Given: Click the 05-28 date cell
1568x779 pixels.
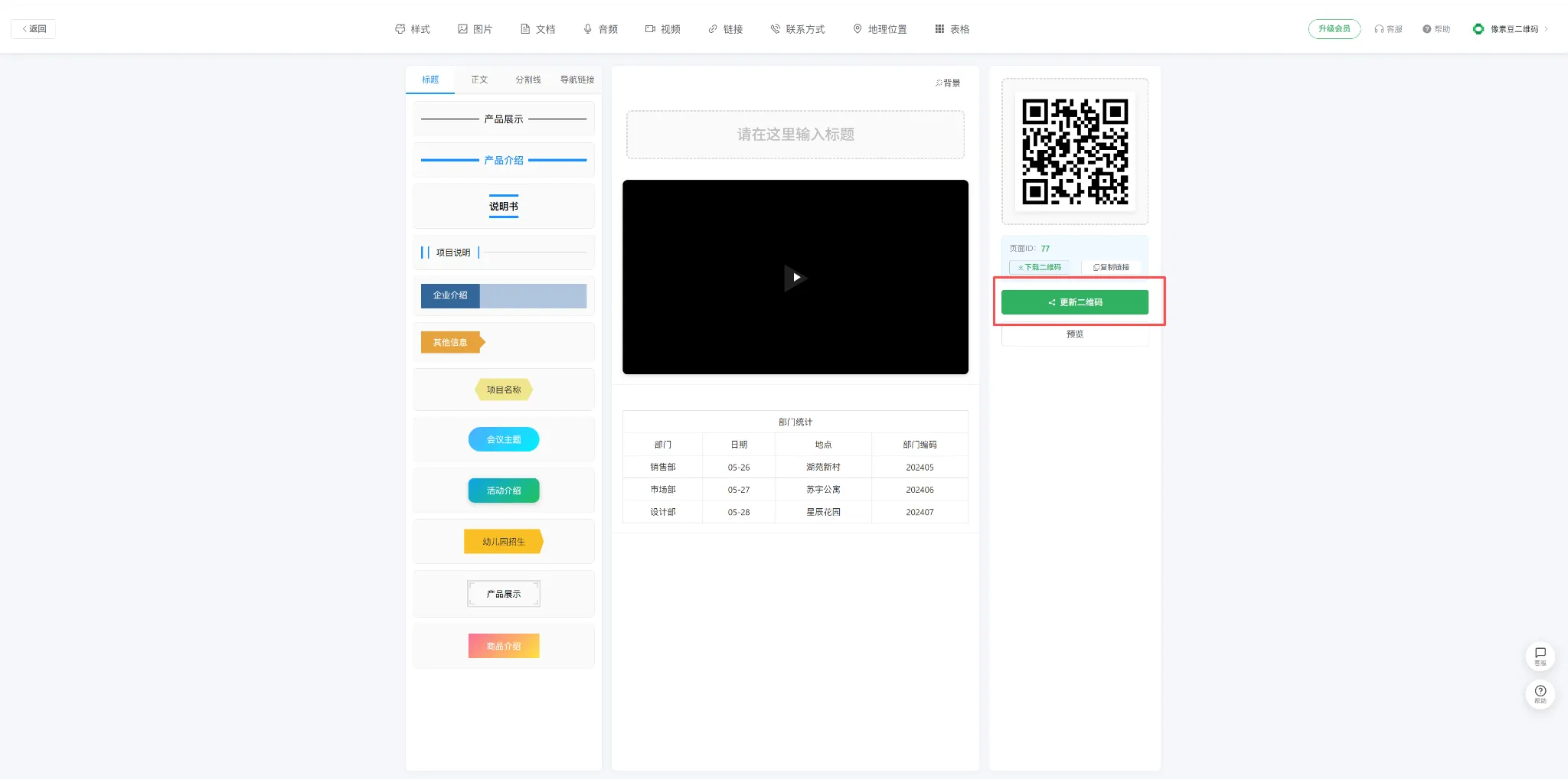Looking at the screenshot, I should (739, 512).
